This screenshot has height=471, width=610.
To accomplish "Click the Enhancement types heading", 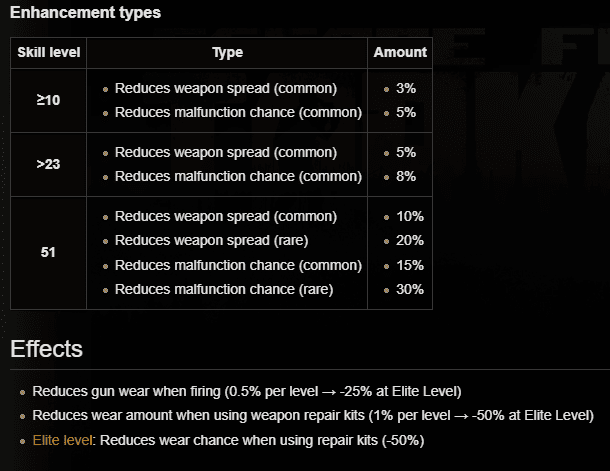I will click(x=85, y=12).
